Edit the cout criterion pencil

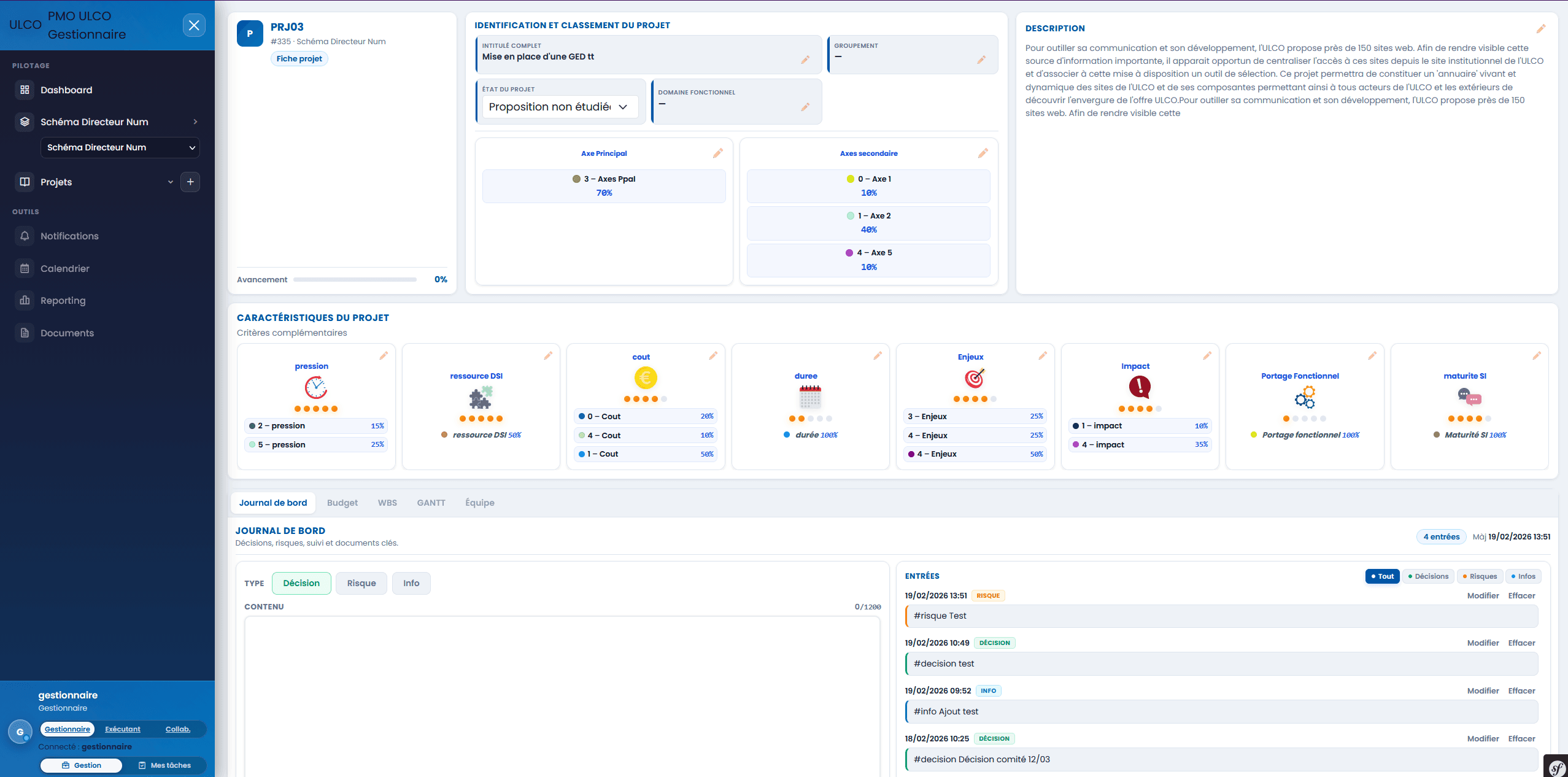click(713, 356)
